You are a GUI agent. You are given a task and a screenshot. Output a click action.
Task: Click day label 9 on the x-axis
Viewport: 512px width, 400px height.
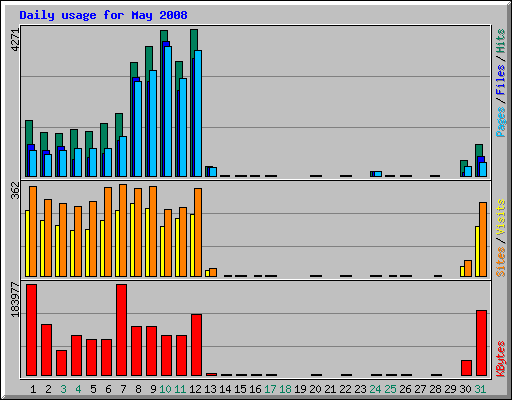(153, 389)
